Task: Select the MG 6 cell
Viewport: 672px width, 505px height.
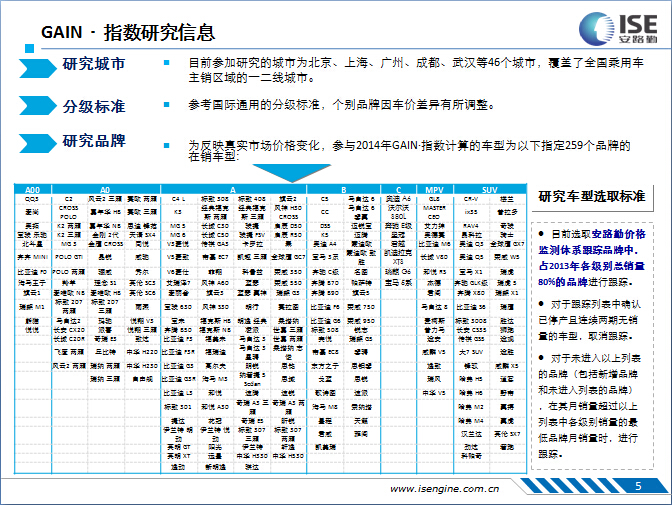Action: tap(178, 235)
